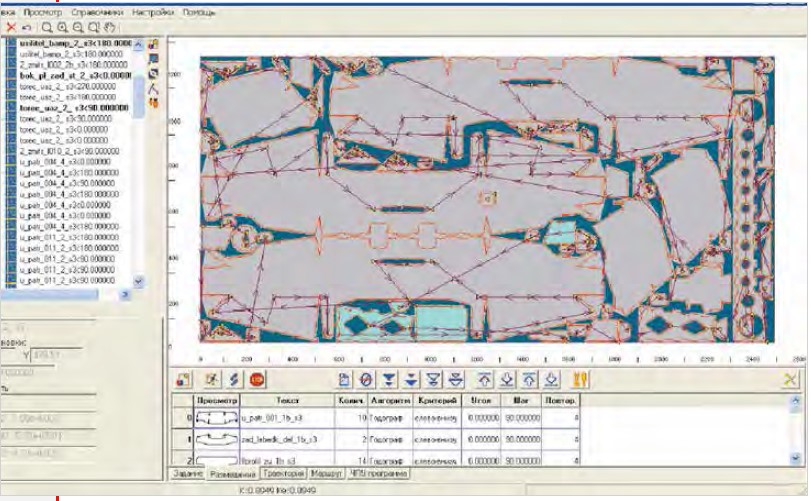Click the first magnifier zoom icon
This screenshot has height=501, width=811.
tap(47, 27)
